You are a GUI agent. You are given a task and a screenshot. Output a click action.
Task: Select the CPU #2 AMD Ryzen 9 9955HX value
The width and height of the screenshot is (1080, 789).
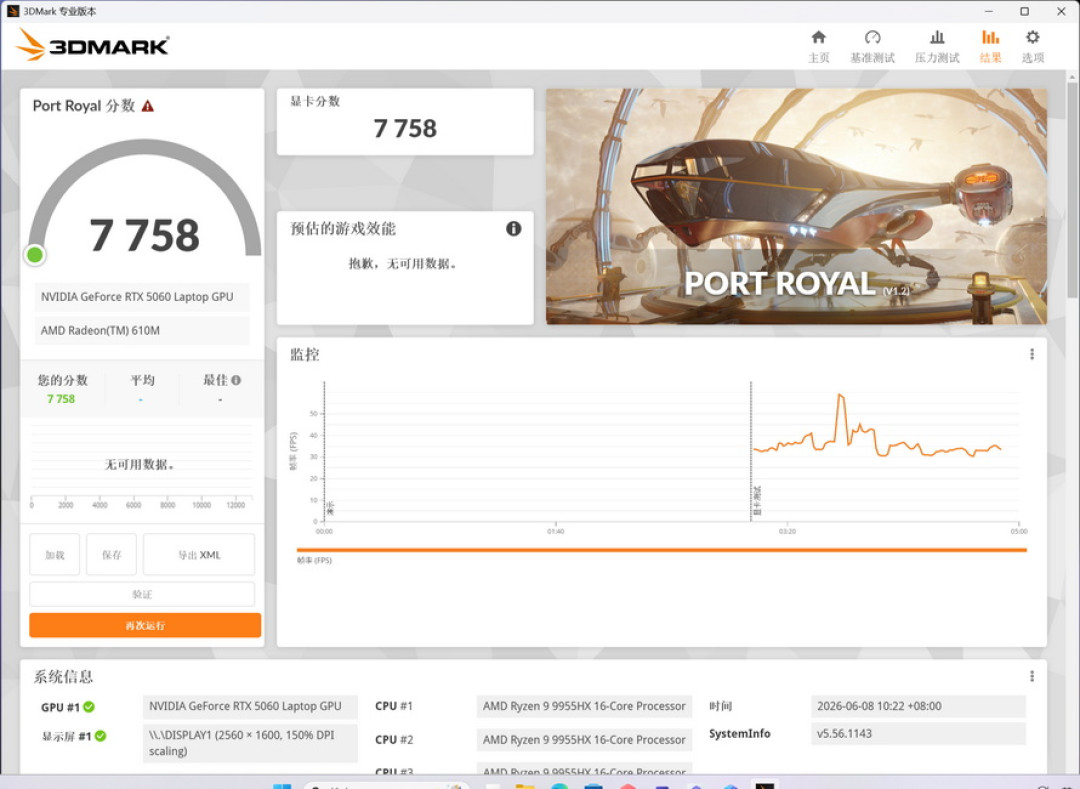click(x=584, y=739)
